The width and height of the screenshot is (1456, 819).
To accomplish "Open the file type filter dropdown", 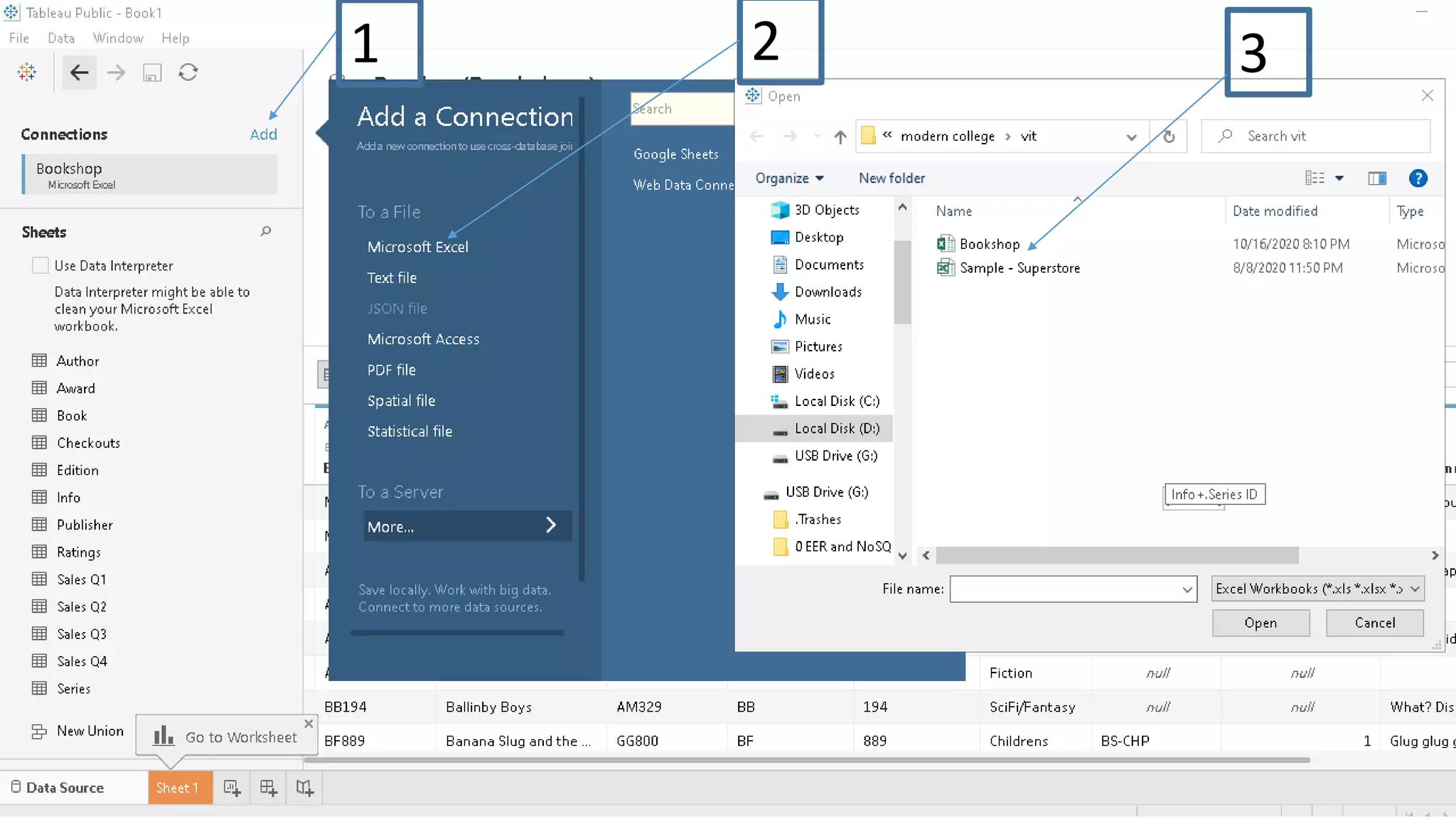I will pos(1317,589).
